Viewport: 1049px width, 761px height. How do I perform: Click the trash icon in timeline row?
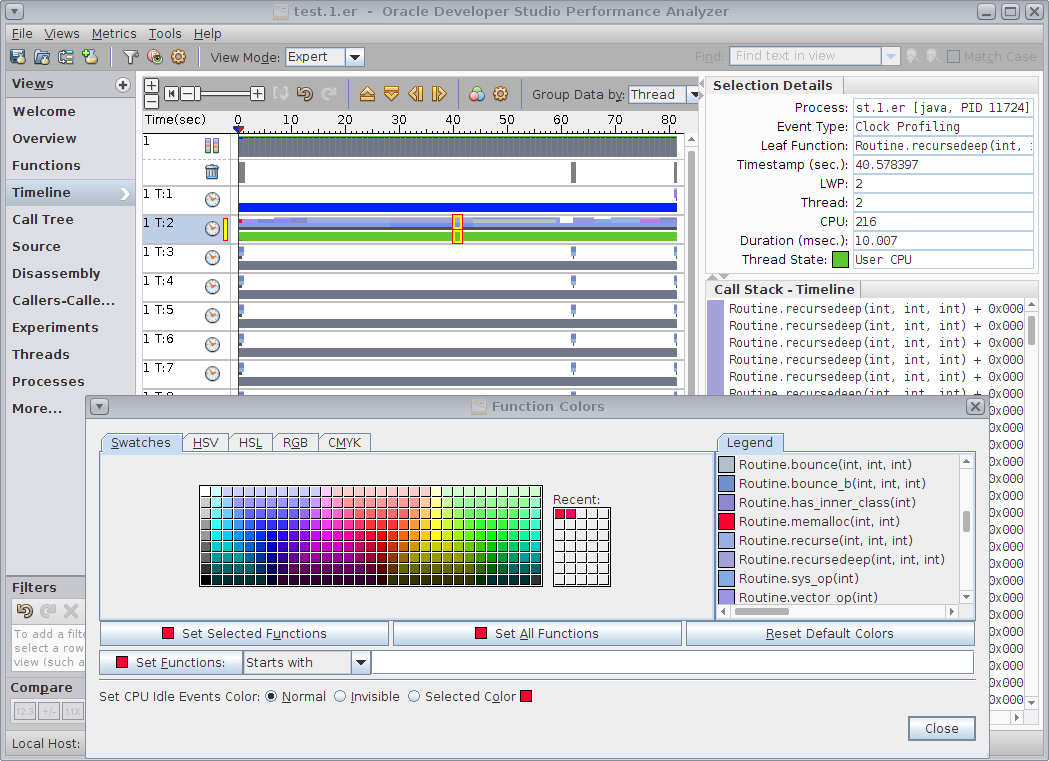click(x=212, y=172)
